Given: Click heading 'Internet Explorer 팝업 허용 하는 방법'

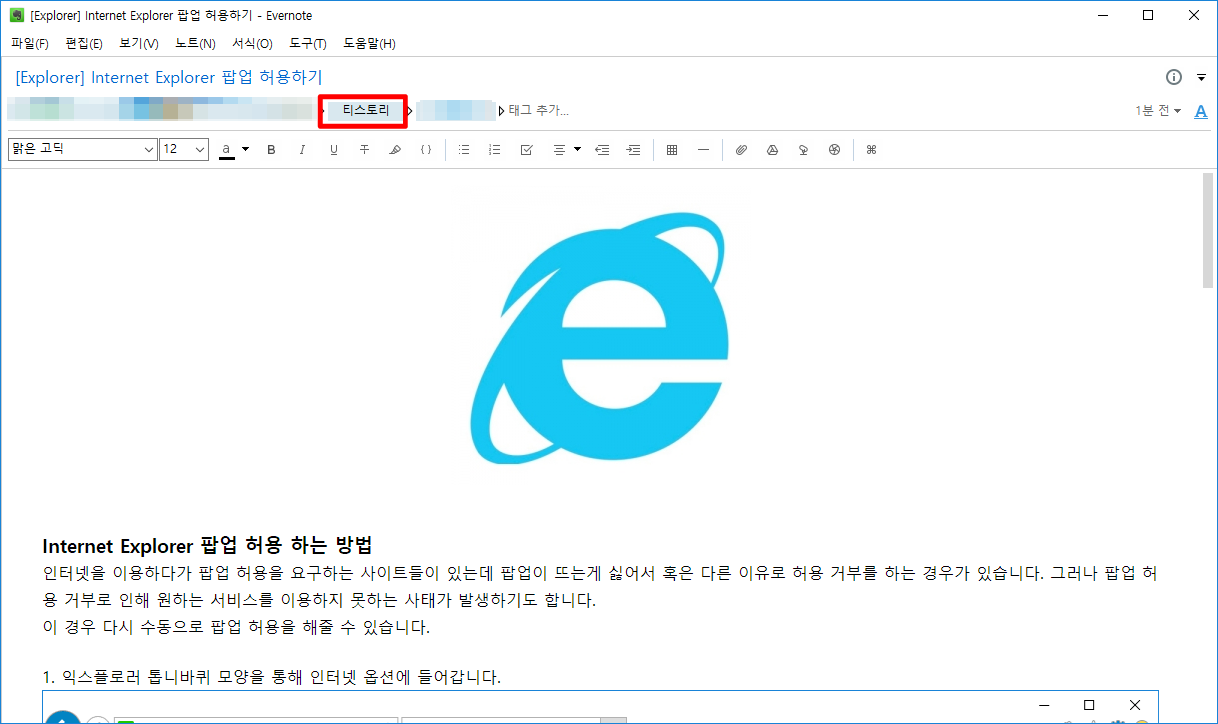Looking at the screenshot, I should (x=207, y=546).
